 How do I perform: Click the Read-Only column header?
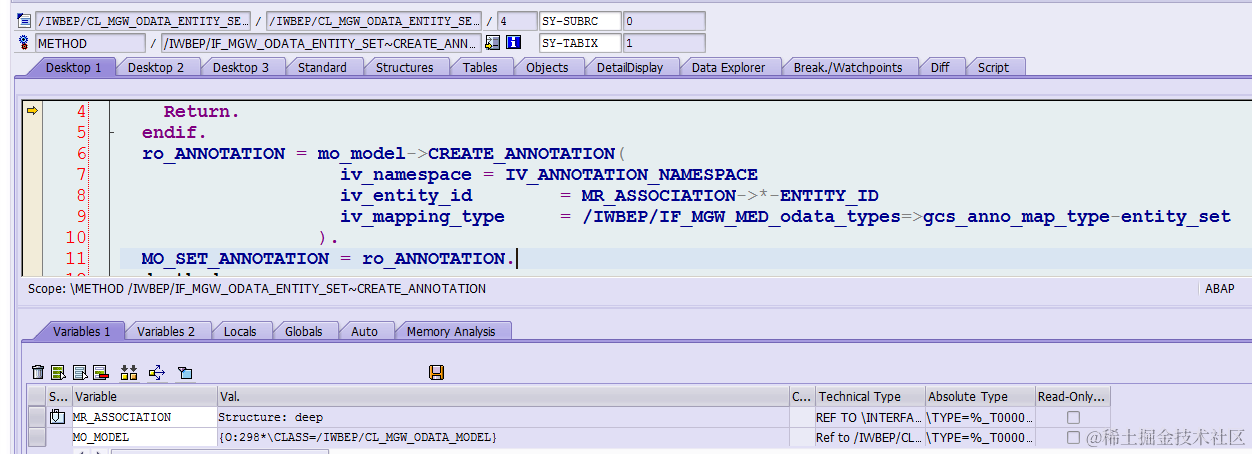[1072, 397]
